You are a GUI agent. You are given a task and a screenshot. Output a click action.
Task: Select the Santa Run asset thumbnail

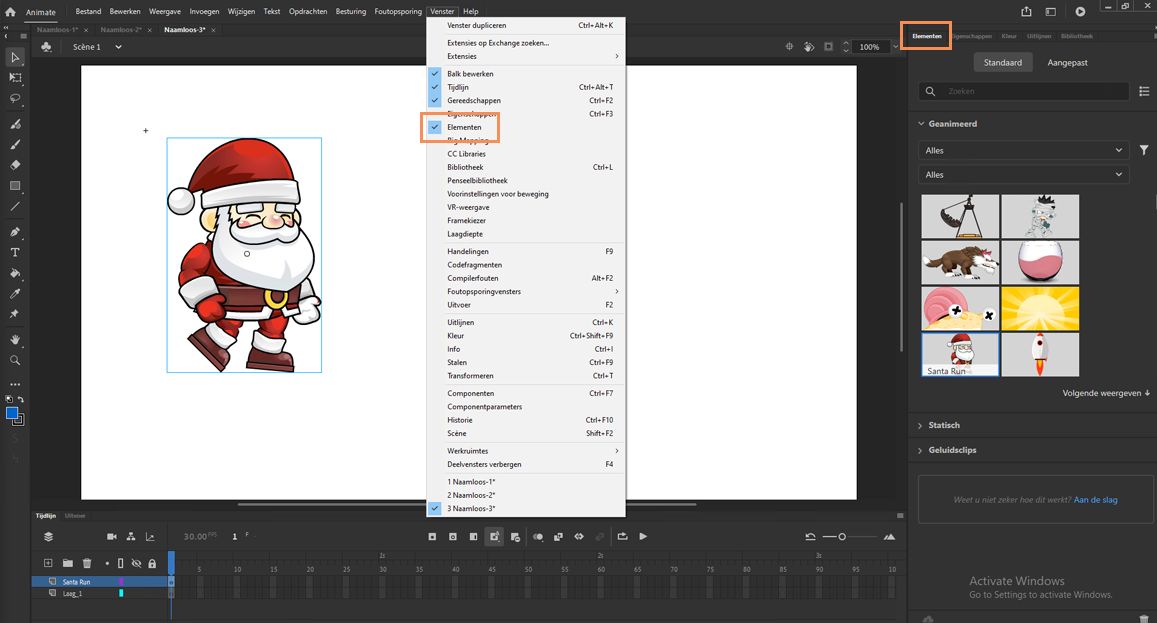click(x=960, y=354)
